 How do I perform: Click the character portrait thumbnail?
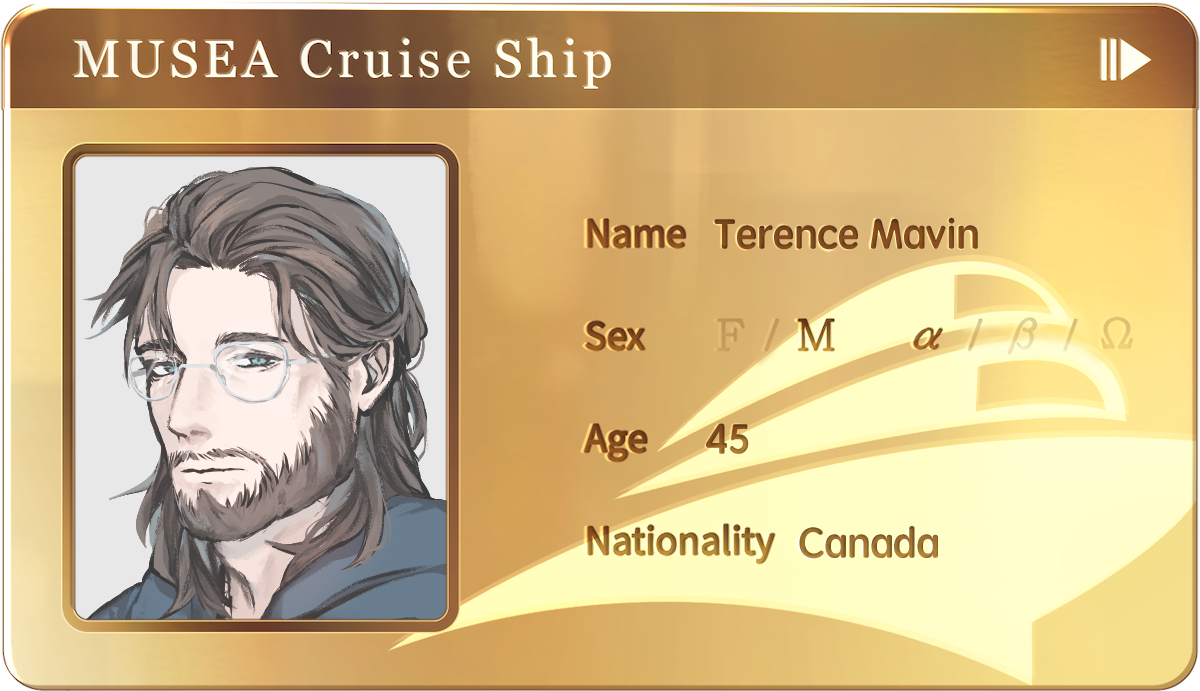tap(261, 387)
